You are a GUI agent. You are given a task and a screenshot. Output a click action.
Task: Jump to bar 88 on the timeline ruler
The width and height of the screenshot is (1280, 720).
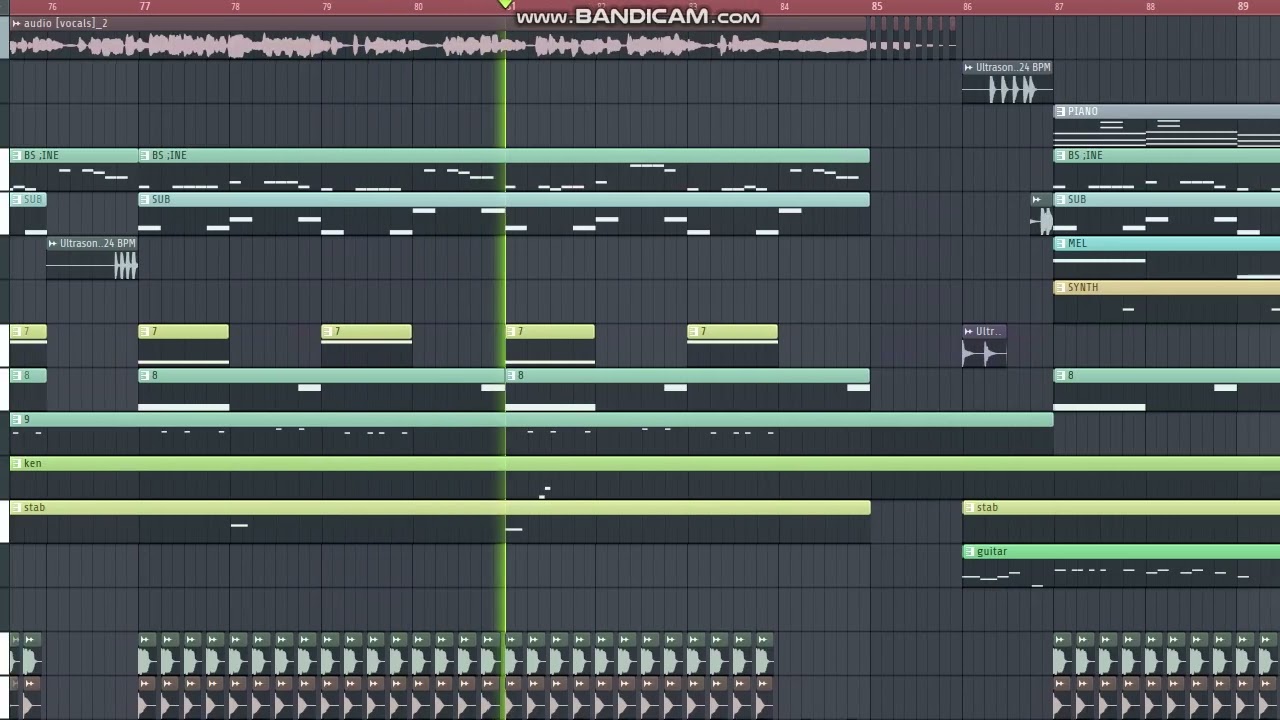point(1150,6)
